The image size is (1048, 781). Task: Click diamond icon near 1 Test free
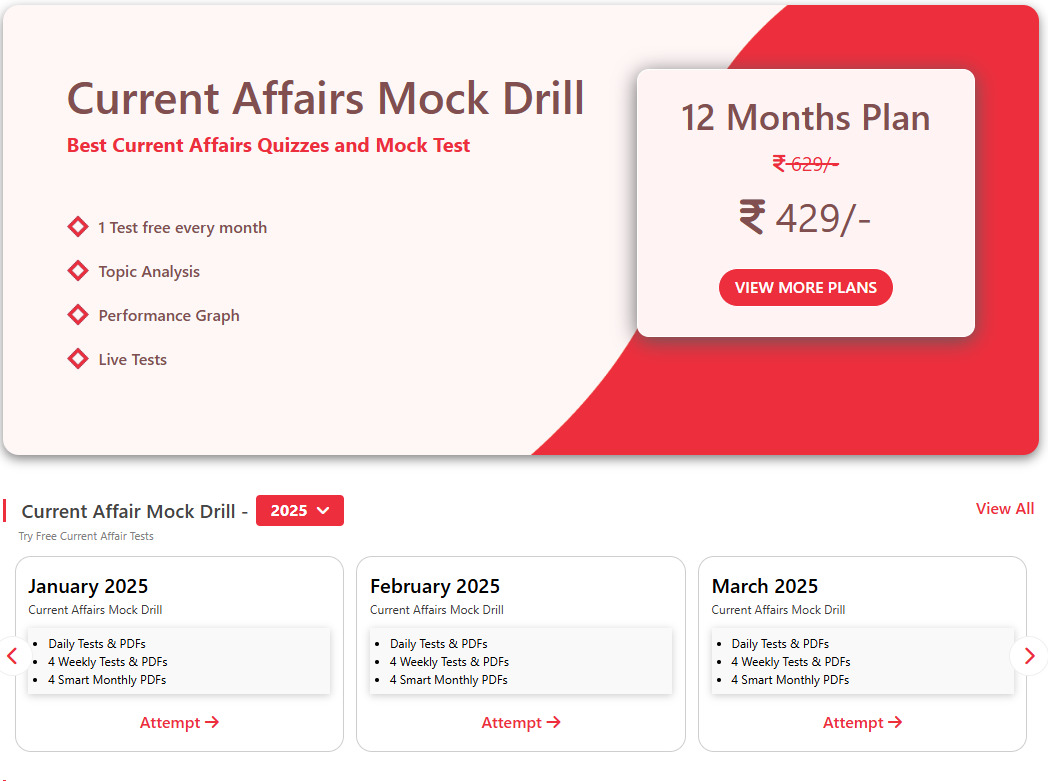(78, 227)
